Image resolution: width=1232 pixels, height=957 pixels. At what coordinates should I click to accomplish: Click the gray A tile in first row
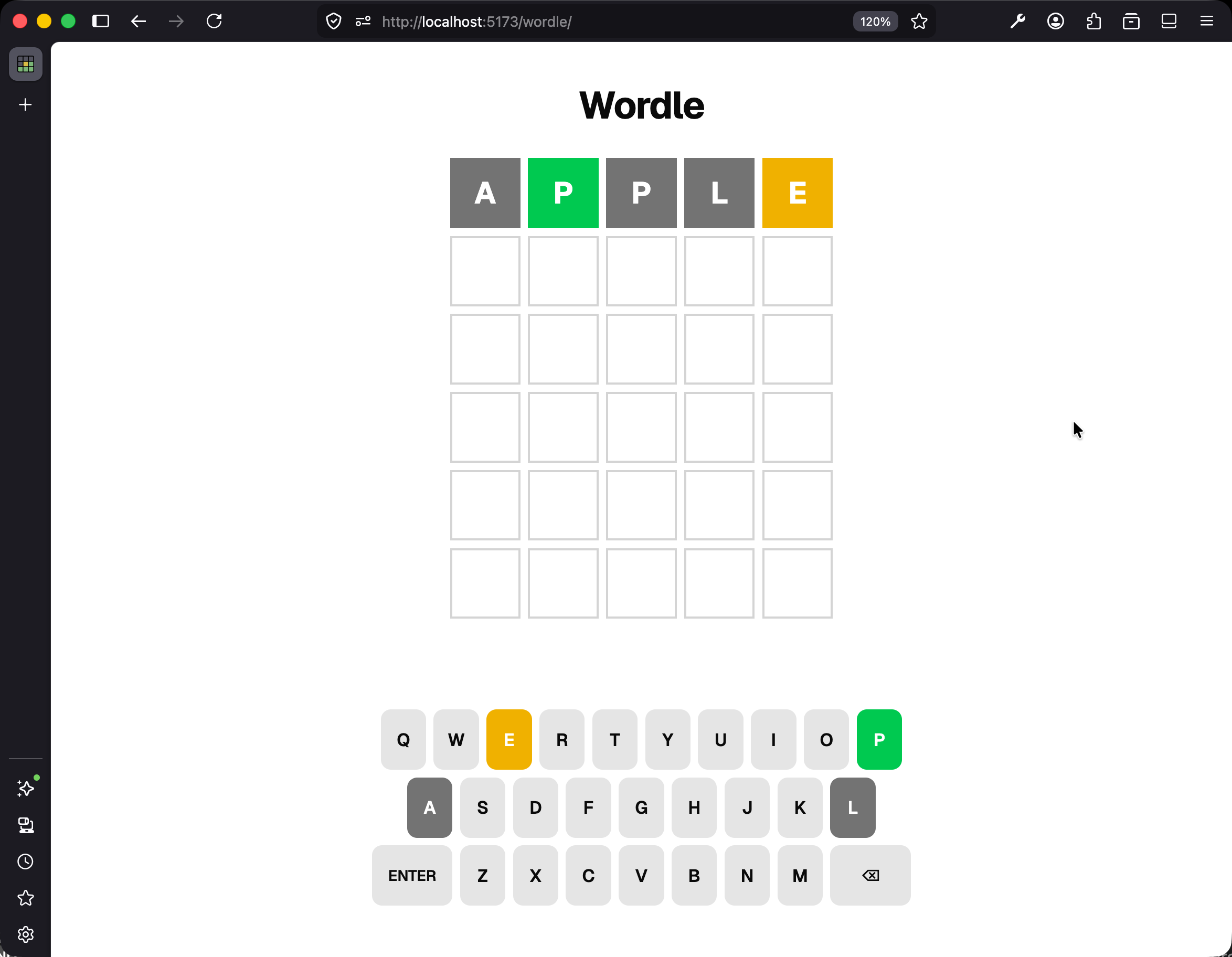485,193
